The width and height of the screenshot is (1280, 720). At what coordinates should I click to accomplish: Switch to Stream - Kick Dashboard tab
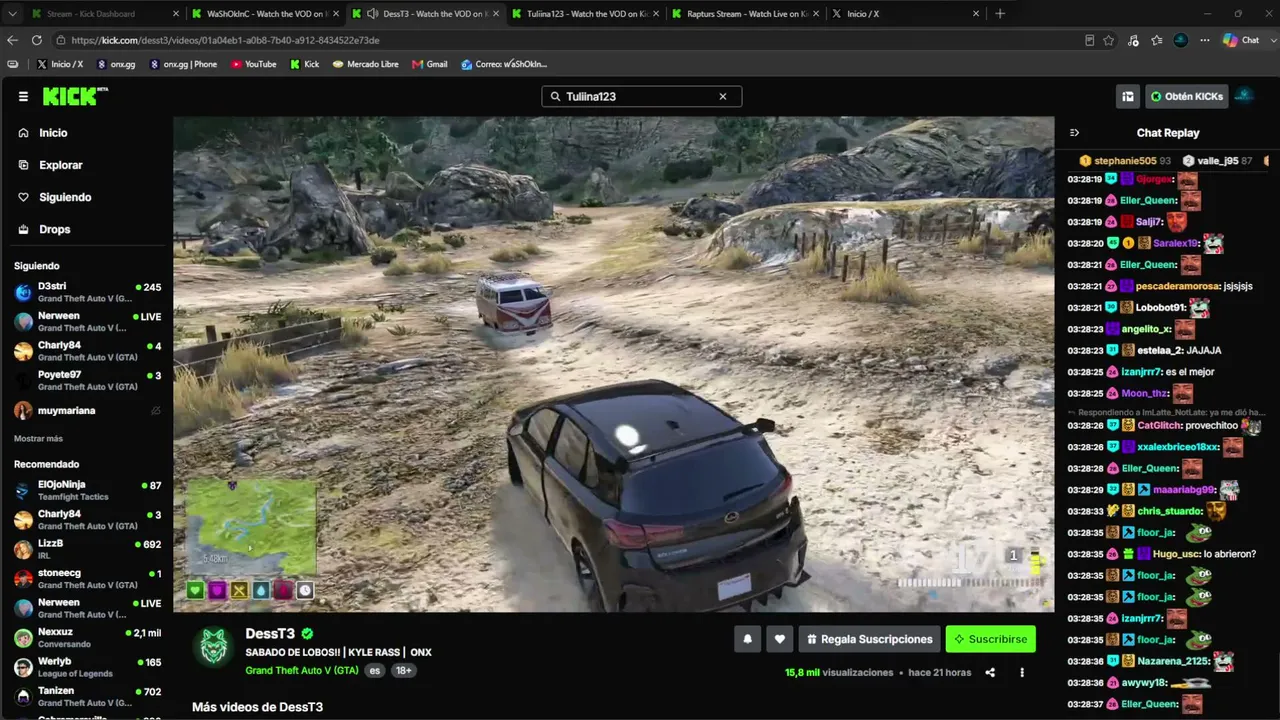click(105, 14)
